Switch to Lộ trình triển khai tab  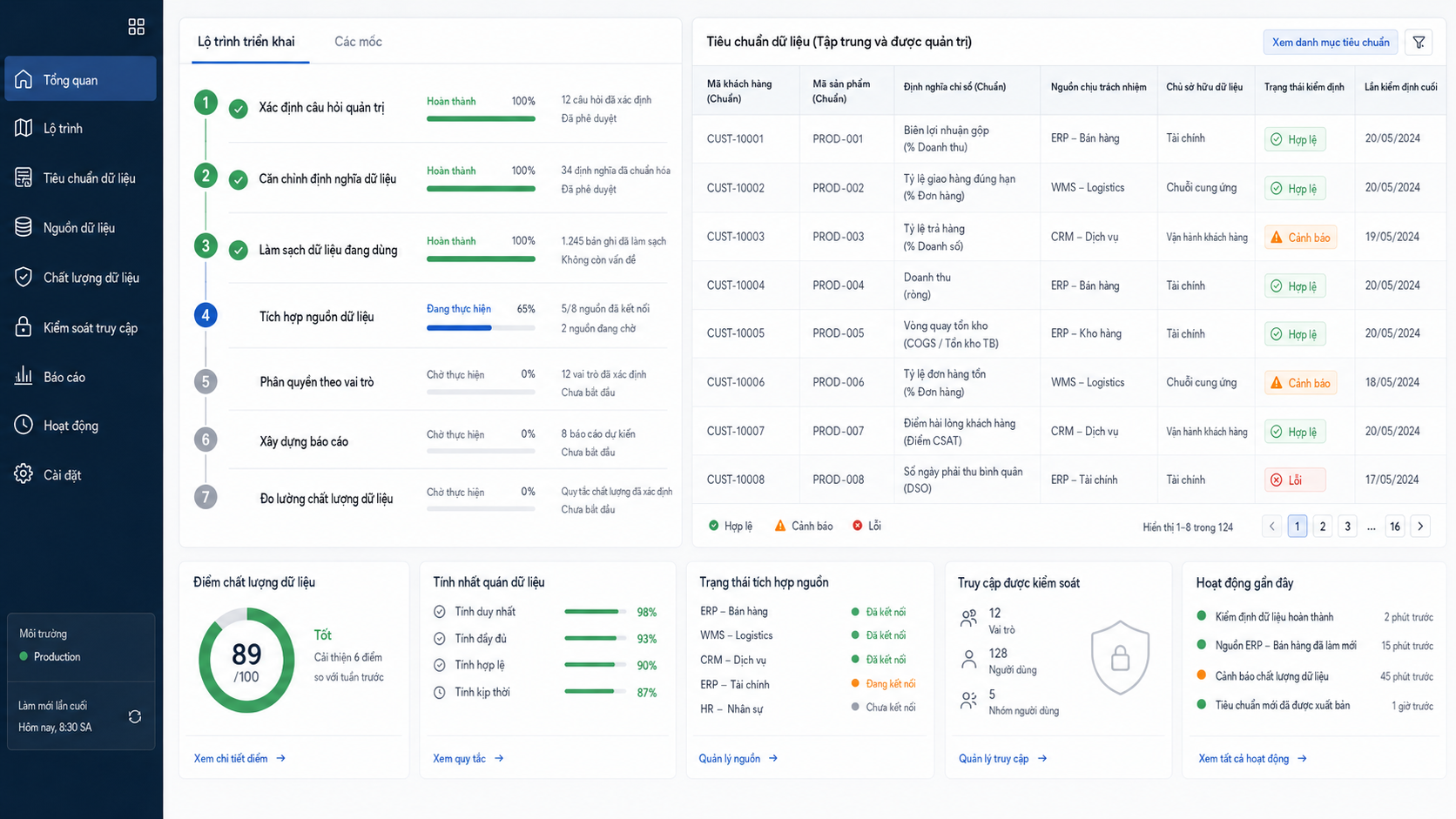(x=246, y=42)
